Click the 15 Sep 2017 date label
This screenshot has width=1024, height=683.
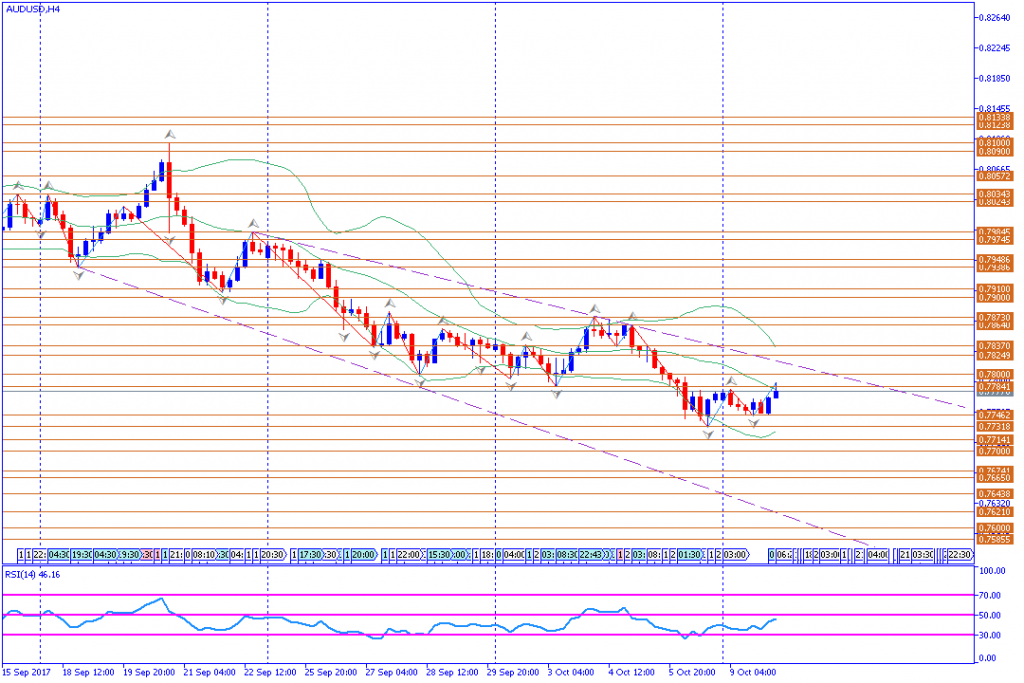coord(28,672)
